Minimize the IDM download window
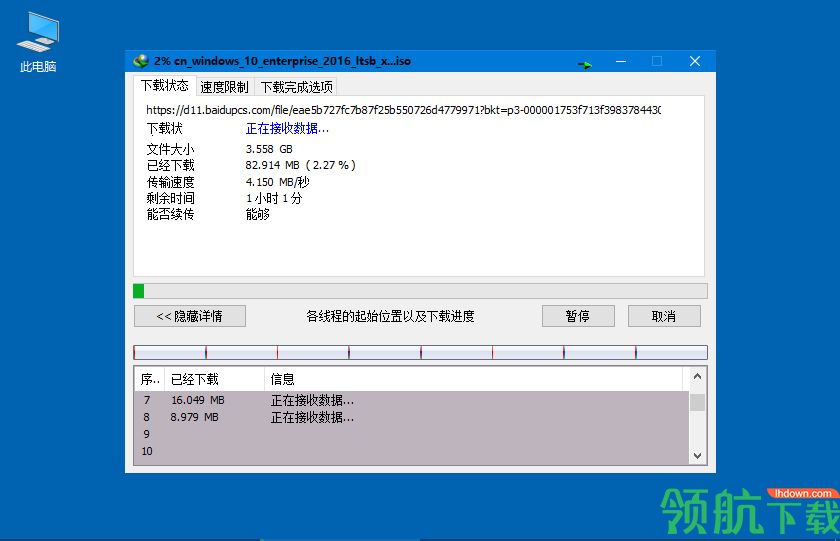840x541 pixels. coord(621,62)
